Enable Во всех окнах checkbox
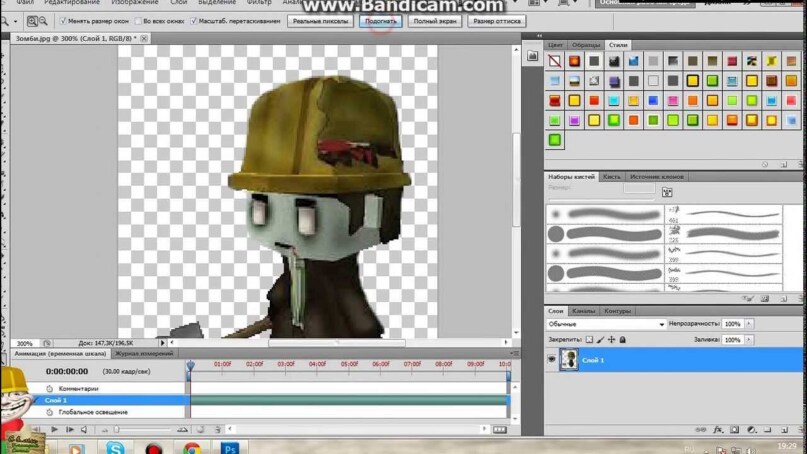 138,21
